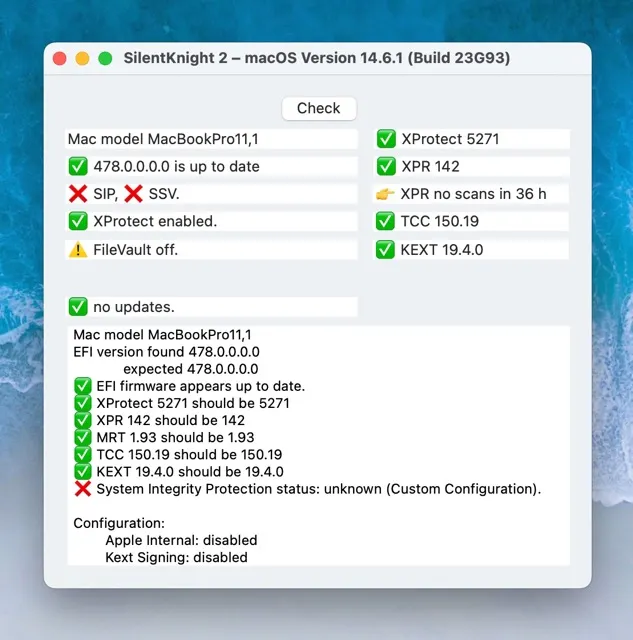Click checkmark beside 'MRT 1.93 should be 1.93'

click(x=83, y=438)
